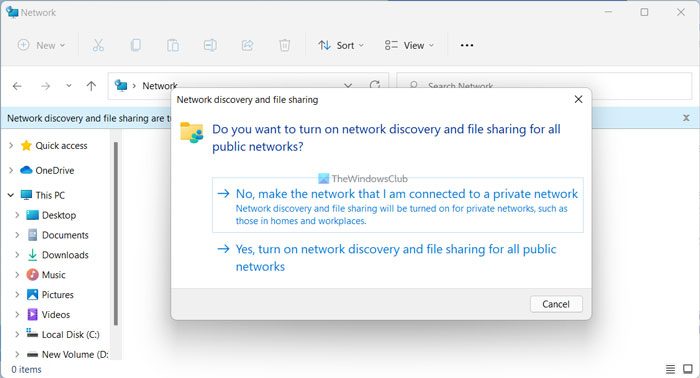Click the Cut scissors icon

(x=98, y=45)
